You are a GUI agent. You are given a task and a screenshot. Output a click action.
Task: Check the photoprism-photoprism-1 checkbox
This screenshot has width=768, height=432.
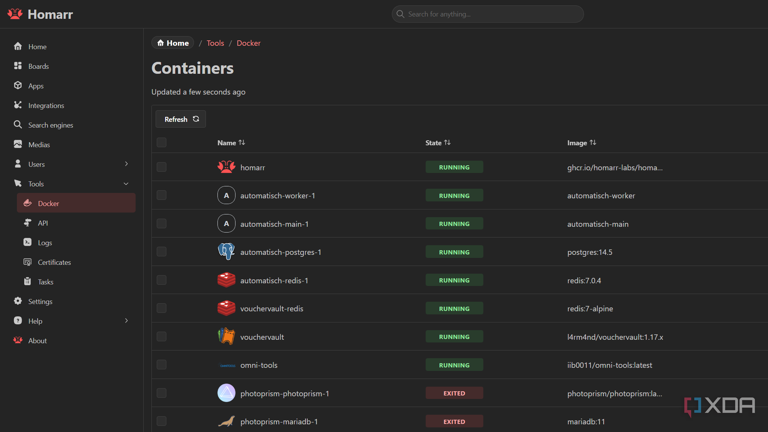162,393
